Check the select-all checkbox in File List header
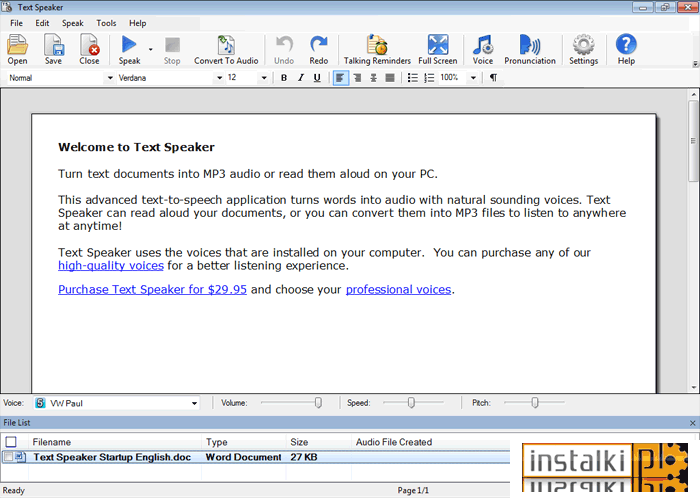This screenshot has height=498, width=700. [11, 442]
